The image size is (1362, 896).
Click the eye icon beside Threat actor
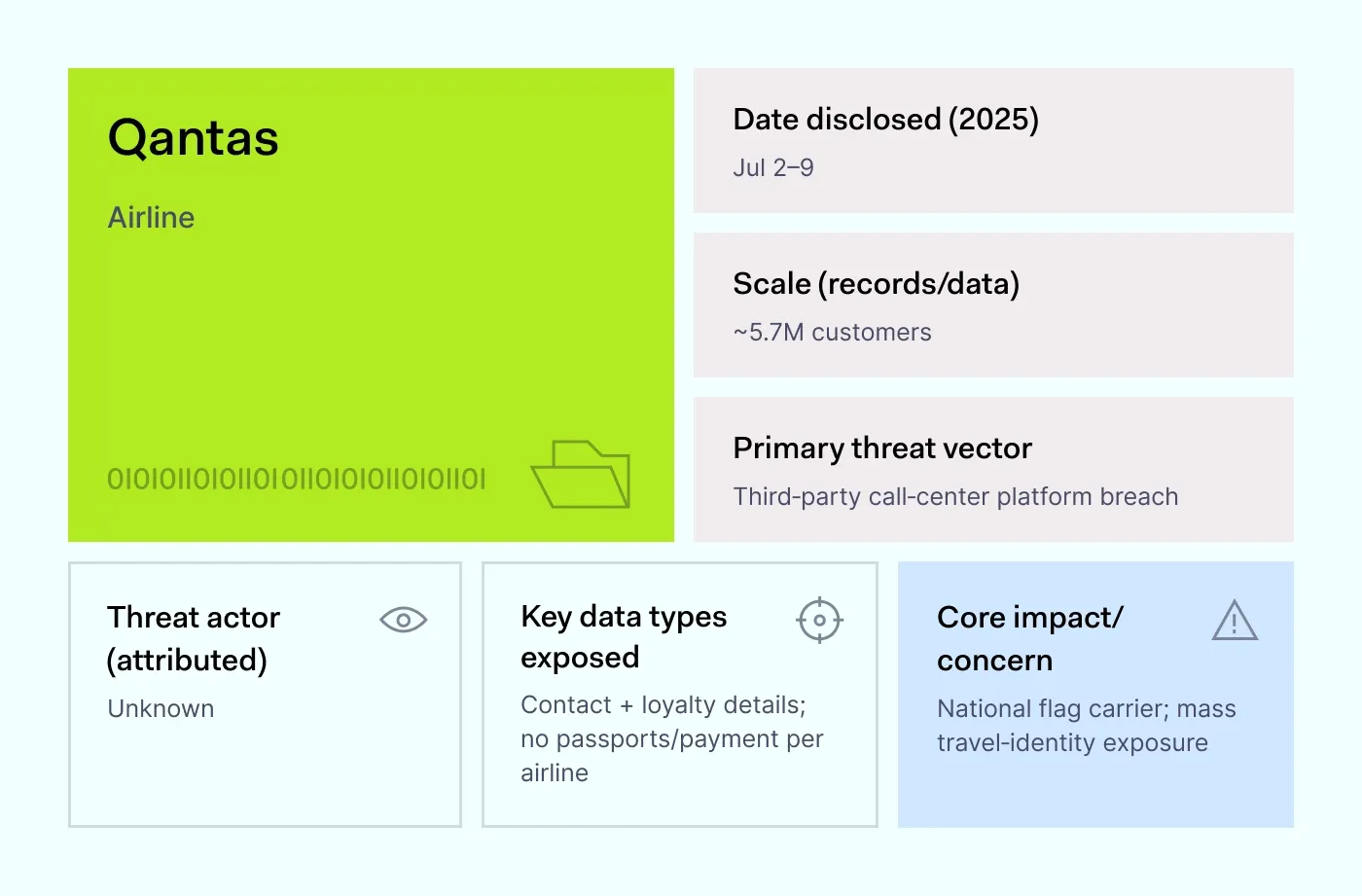[x=403, y=620]
